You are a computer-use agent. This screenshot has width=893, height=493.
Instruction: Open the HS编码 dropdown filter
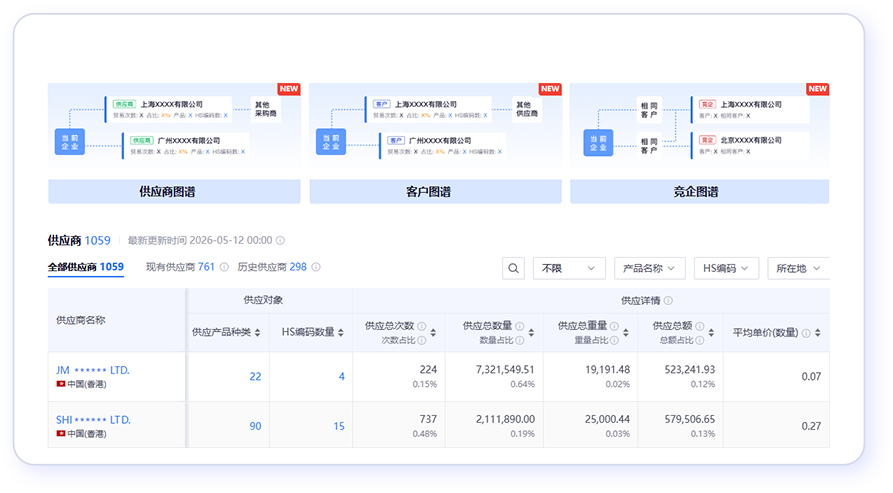tap(726, 268)
